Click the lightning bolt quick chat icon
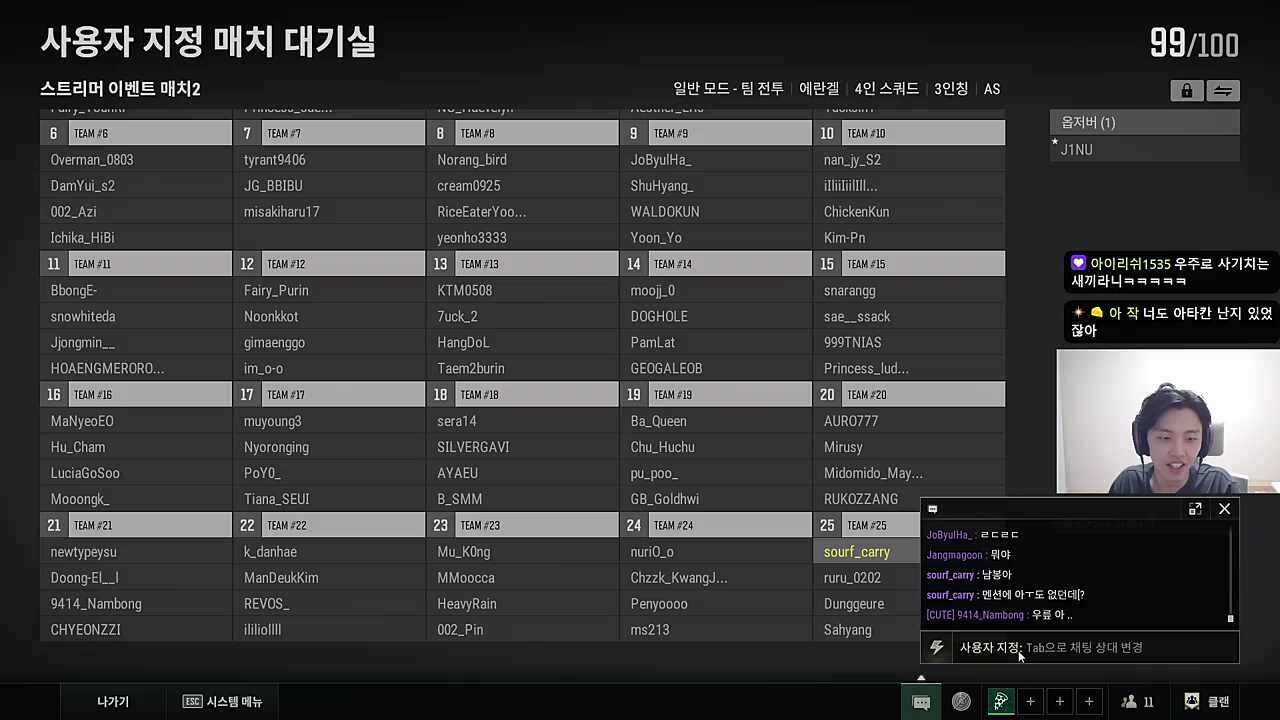 pos(937,648)
